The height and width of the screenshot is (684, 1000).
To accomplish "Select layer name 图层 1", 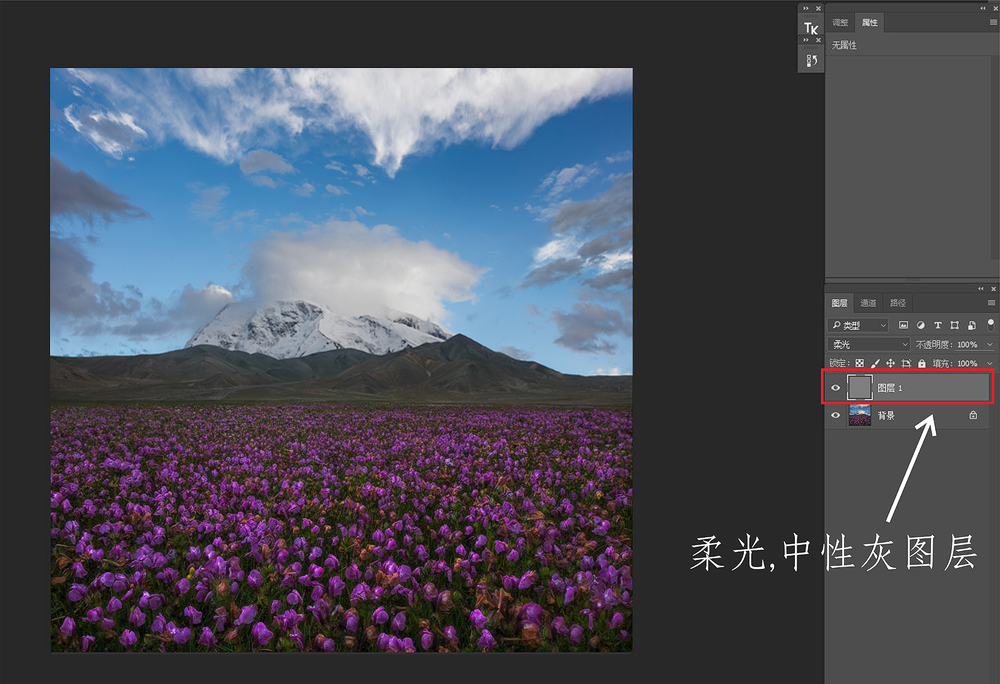I will point(890,388).
